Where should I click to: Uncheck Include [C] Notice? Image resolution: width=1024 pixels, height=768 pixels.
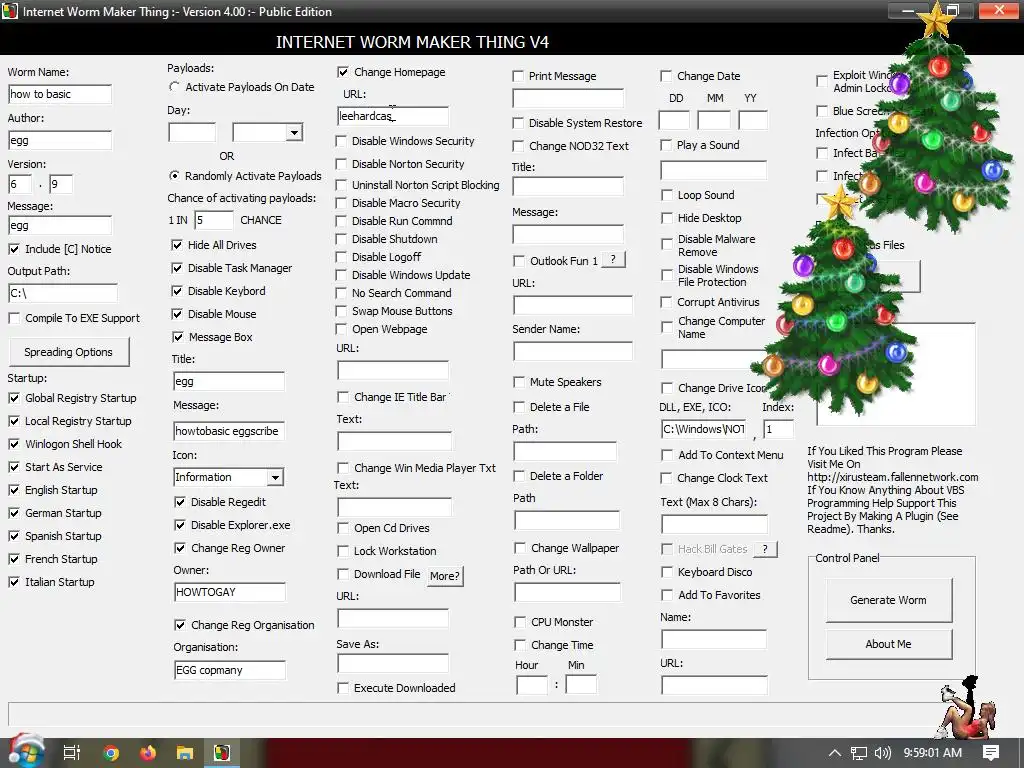(x=14, y=249)
